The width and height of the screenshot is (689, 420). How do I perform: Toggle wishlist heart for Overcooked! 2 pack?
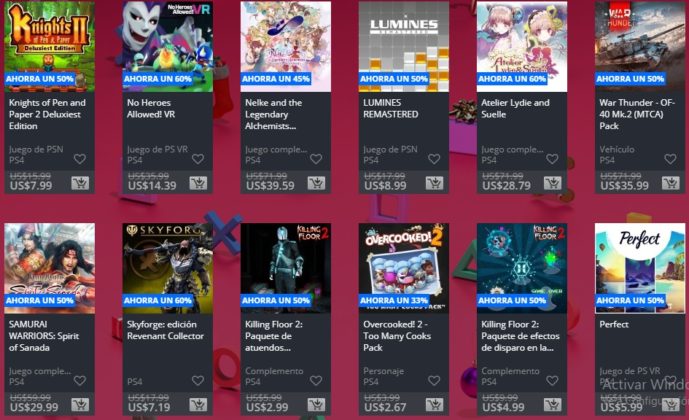pos(434,380)
